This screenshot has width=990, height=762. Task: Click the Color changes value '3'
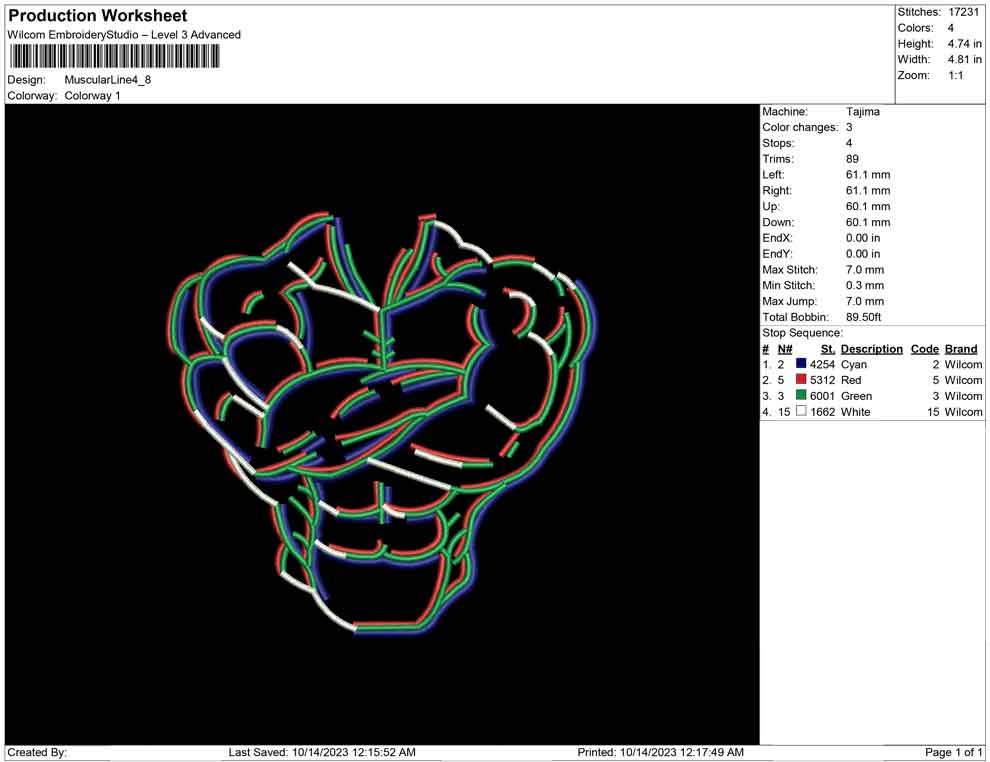(849, 128)
